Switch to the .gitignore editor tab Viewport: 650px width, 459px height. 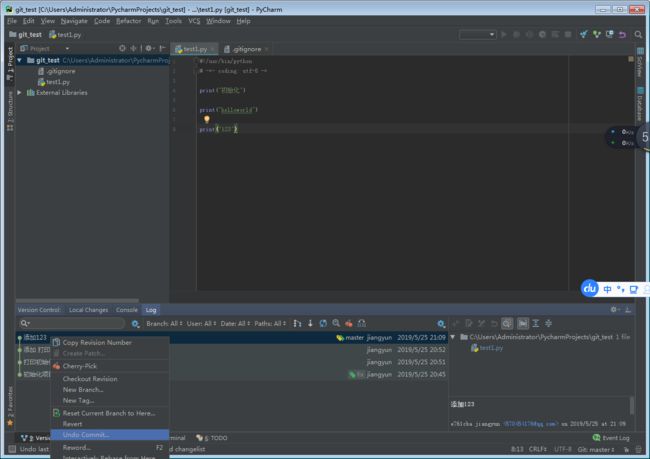pyautogui.click(x=247, y=49)
